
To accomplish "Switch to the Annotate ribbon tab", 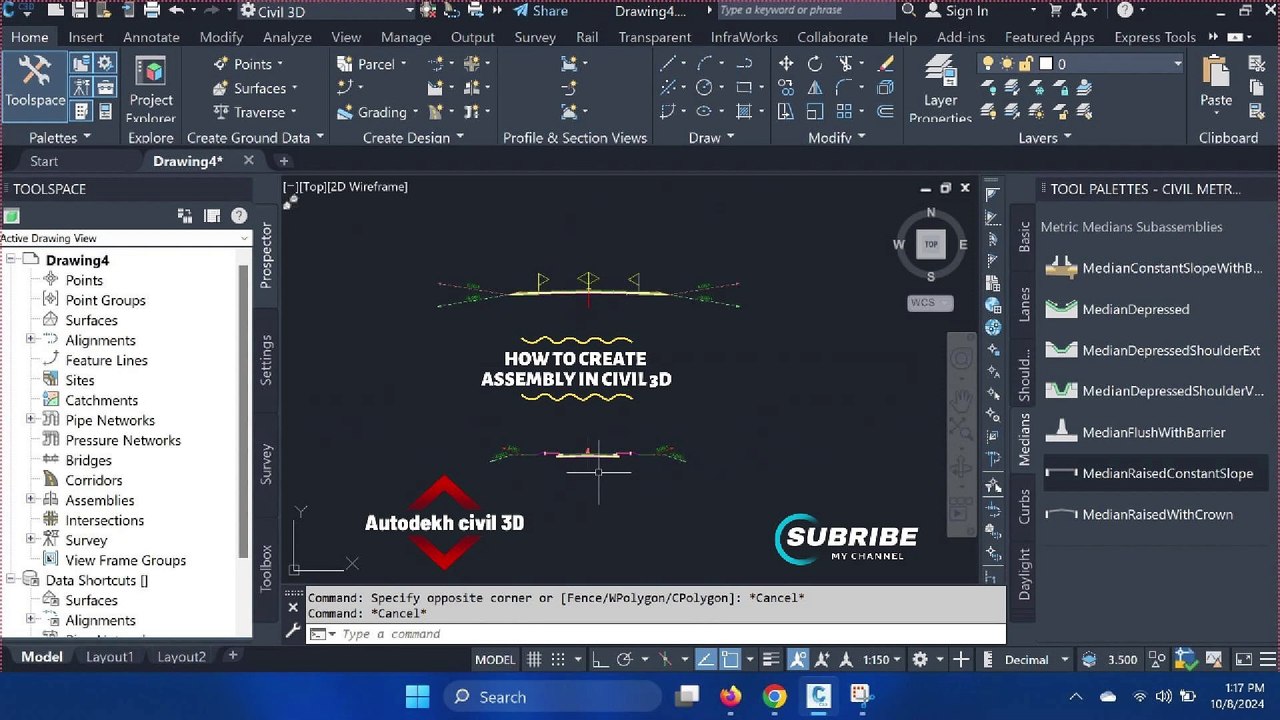I will coord(151,37).
